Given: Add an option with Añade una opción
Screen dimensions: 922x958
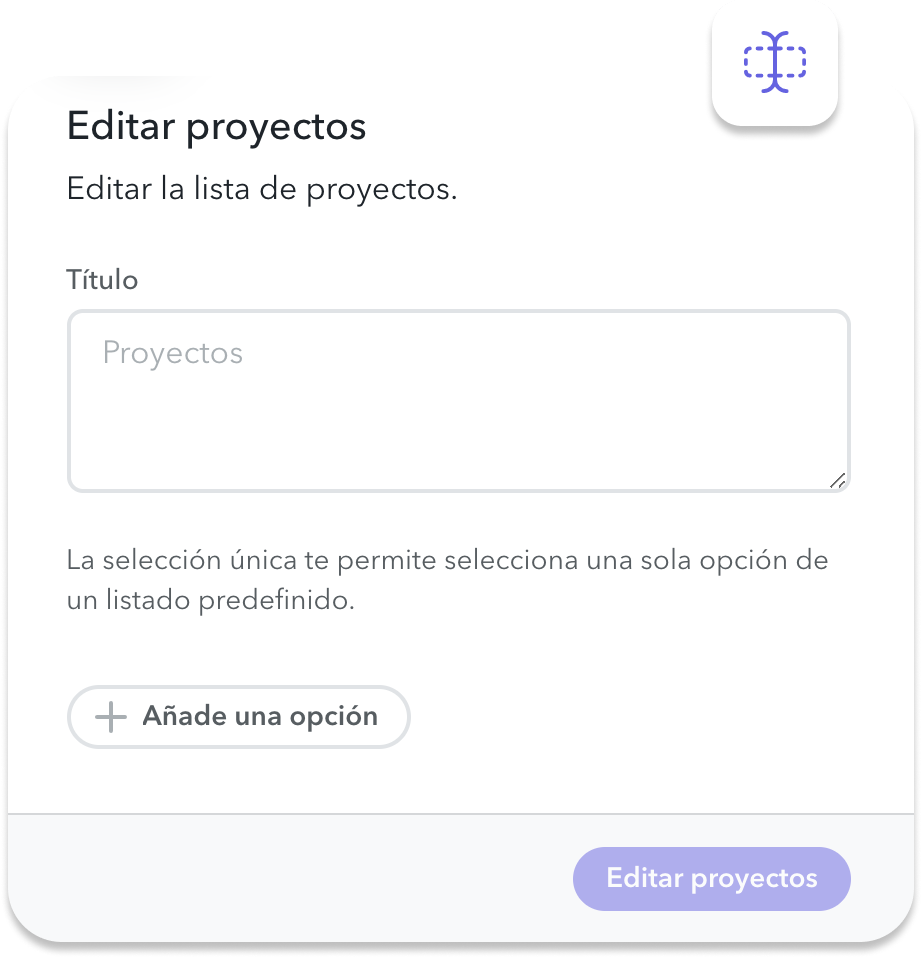Looking at the screenshot, I should [238, 717].
